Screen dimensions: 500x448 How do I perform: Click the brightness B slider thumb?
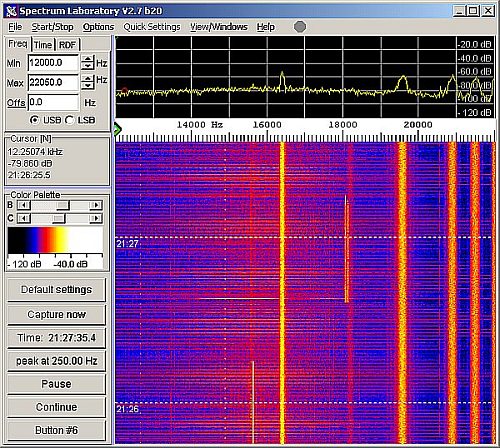coord(62,205)
